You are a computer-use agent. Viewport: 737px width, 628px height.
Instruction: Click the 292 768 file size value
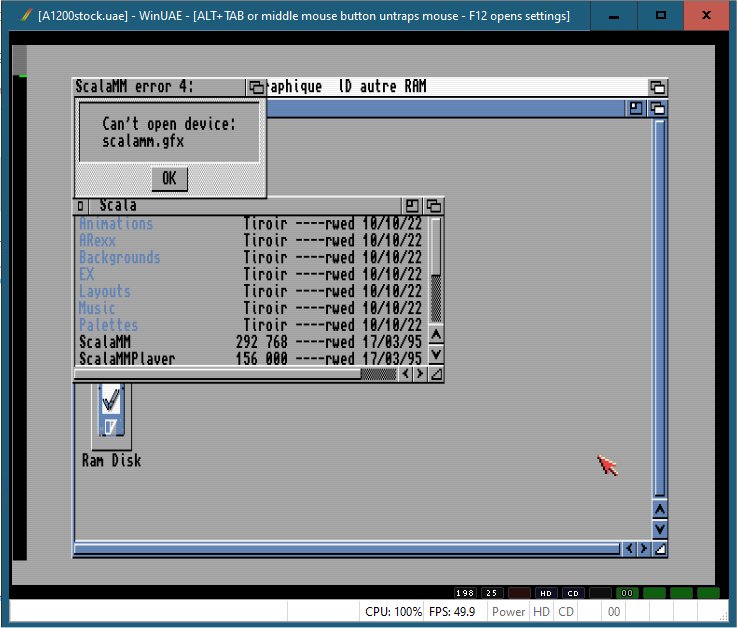click(x=261, y=342)
